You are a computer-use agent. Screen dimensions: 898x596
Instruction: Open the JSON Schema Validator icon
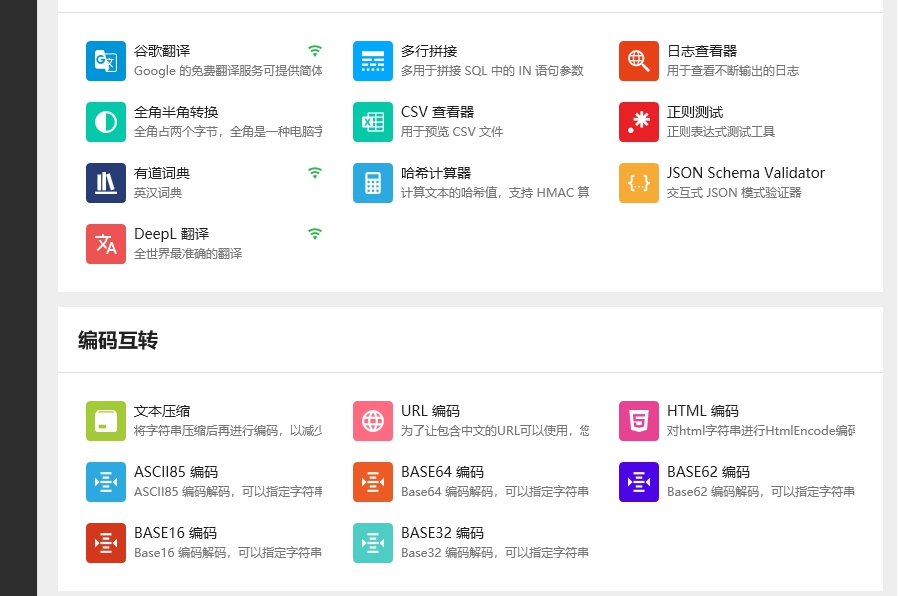[x=638, y=182]
